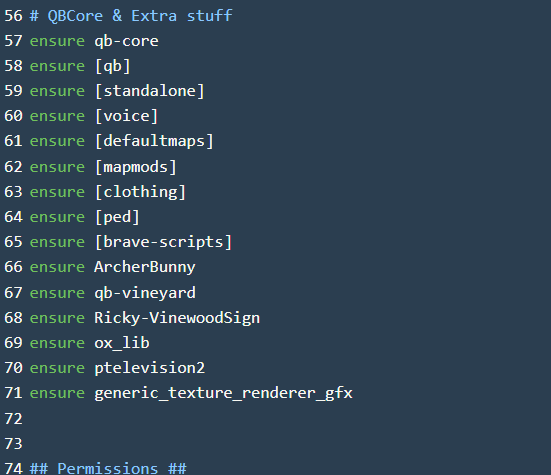Click the Permissions comment on line 74
Viewport: 551px width, 475px height.
pos(108,469)
